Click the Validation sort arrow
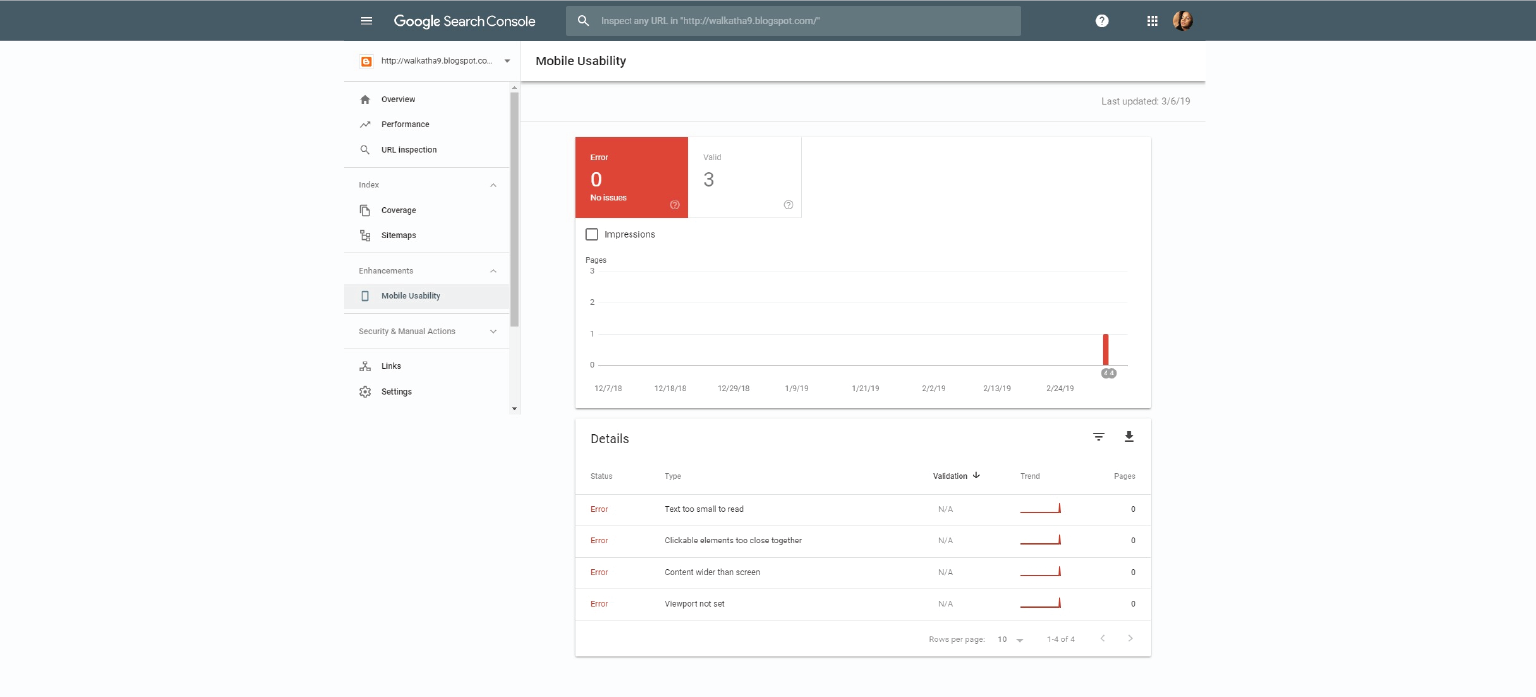Screen dimensions: 1536x697 click(x=976, y=476)
